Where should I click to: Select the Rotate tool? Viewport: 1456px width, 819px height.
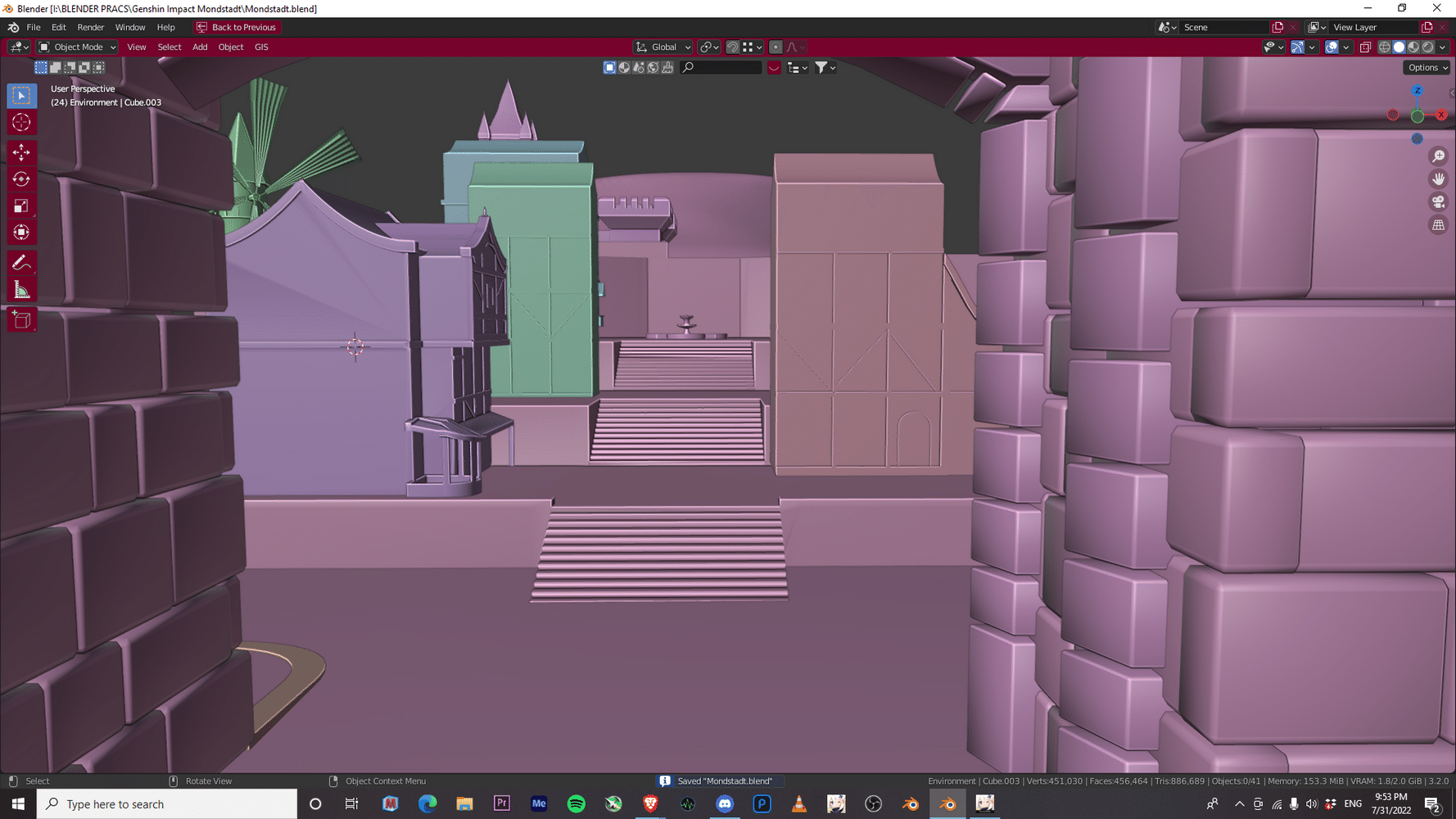[21, 179]
